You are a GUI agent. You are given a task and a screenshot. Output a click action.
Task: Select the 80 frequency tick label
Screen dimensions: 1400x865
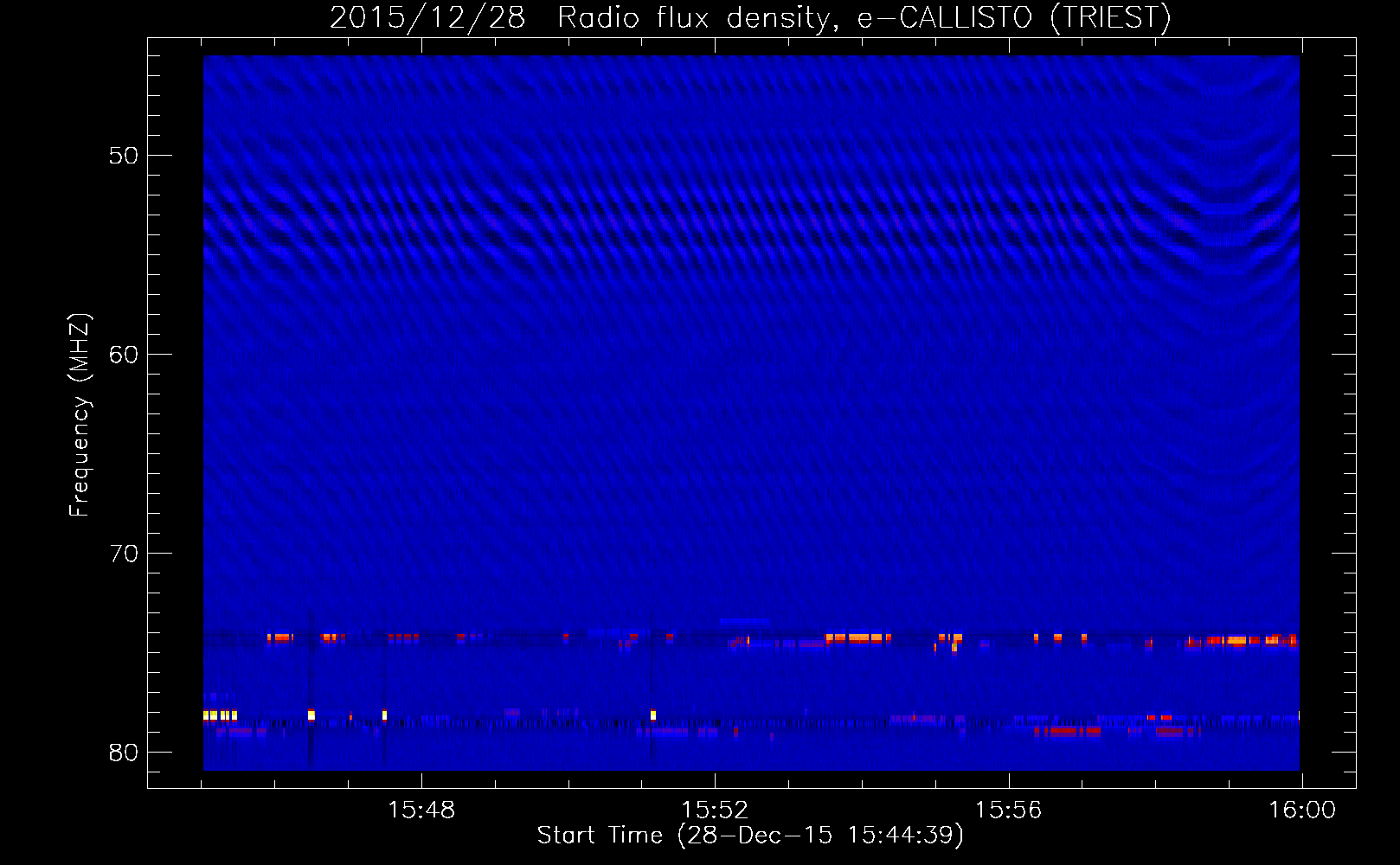(123, 753)
